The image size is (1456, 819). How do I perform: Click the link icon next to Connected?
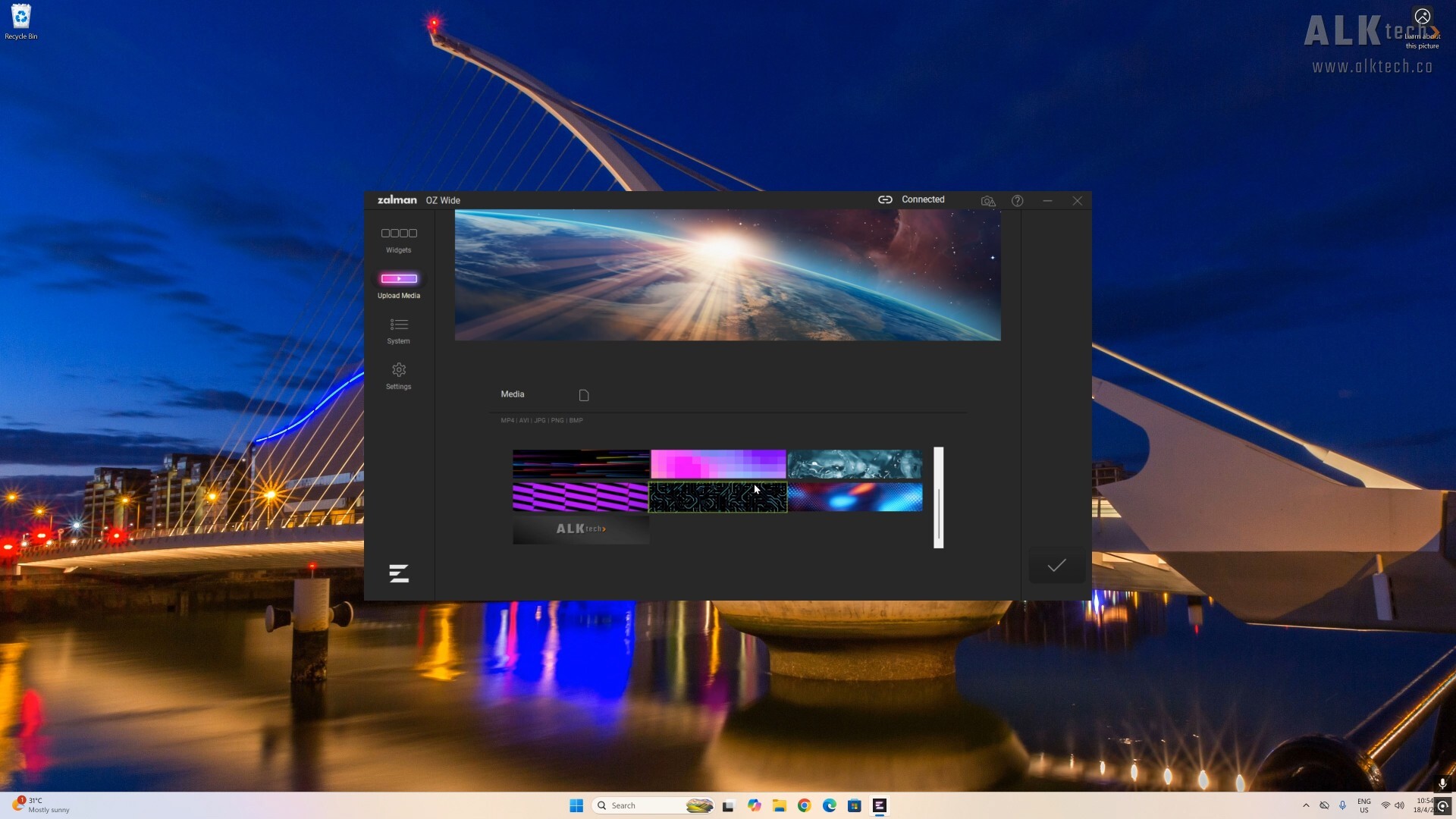[885, 199]
